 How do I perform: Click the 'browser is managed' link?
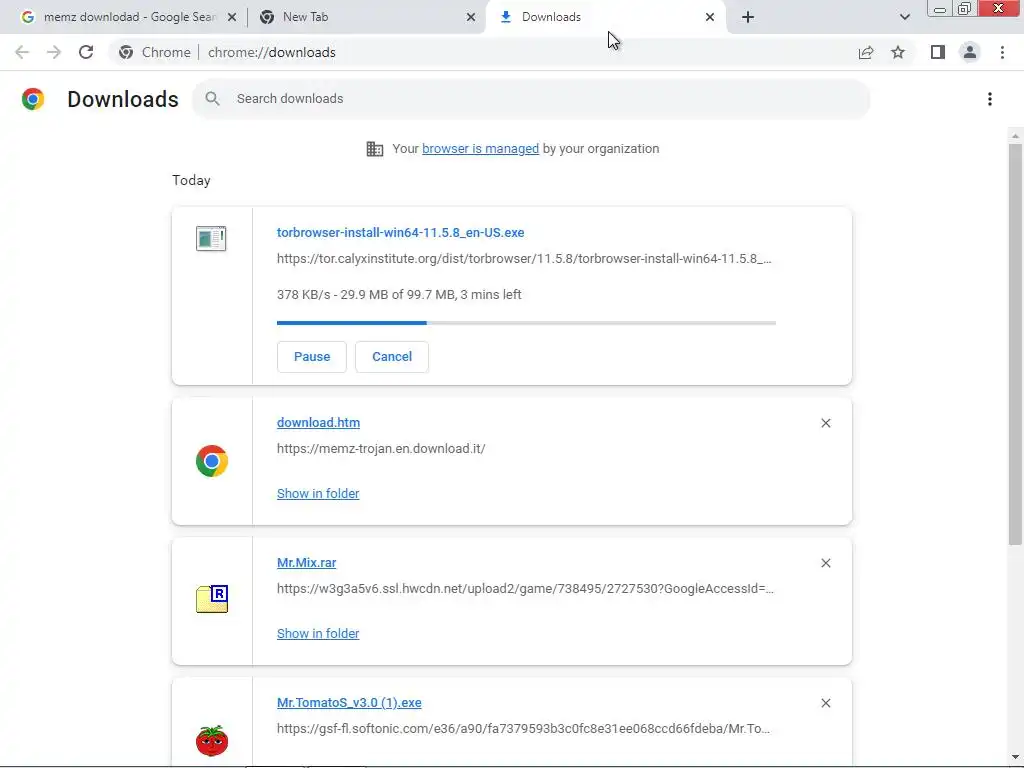(x=480, y=149)
